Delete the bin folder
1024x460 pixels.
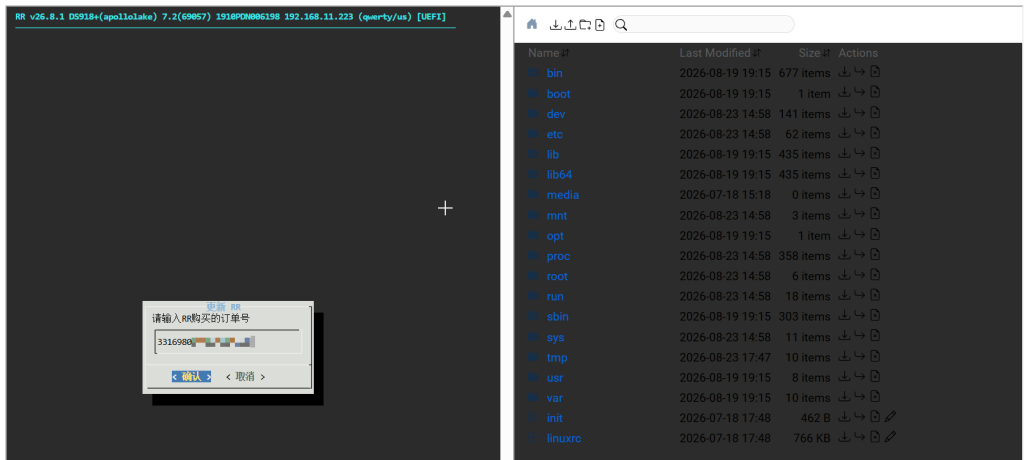[x=875, y=72]
